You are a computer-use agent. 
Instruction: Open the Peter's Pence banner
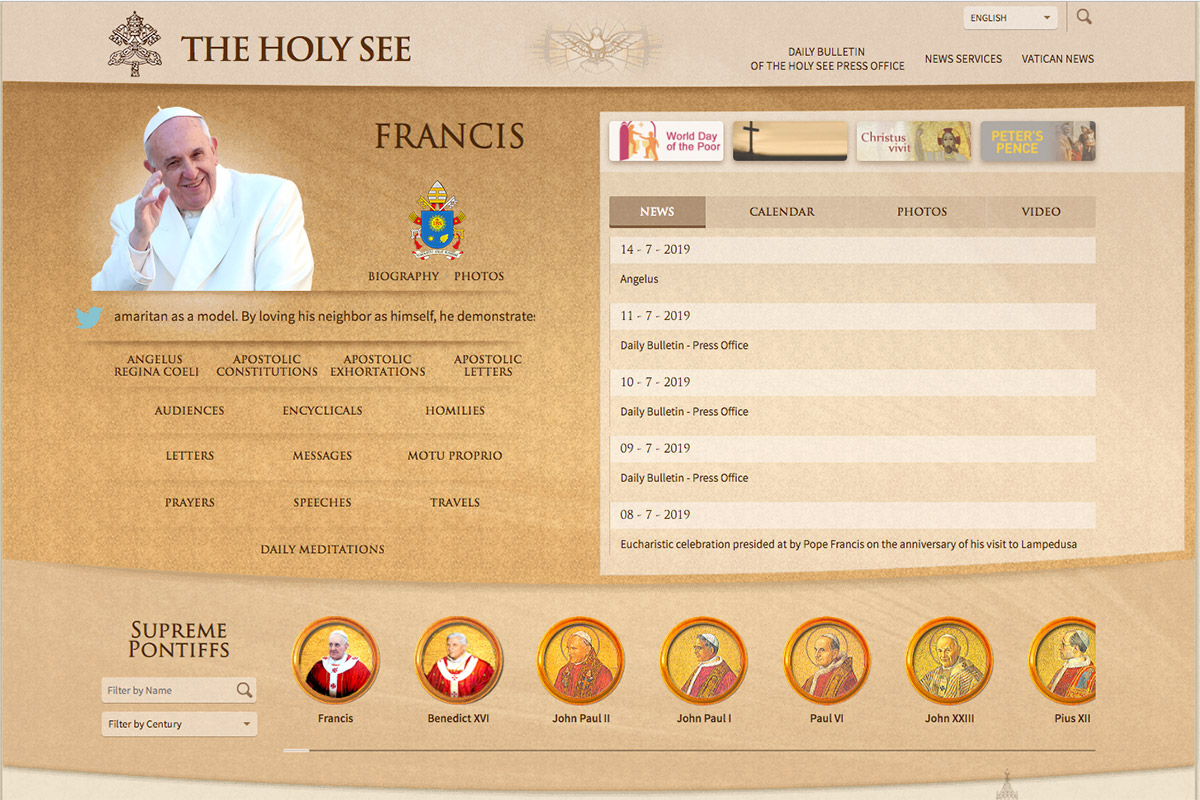click(1037, 141)
